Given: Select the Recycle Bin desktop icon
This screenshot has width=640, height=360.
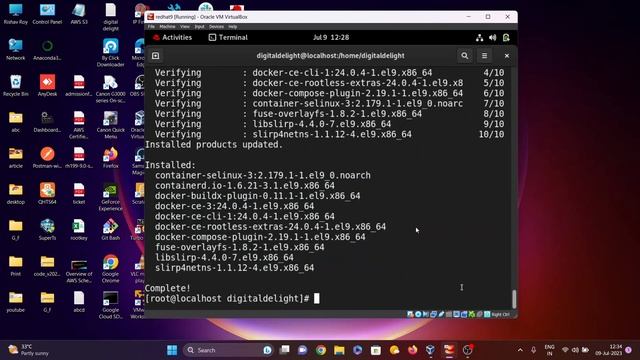Looking at the screenshot, I should pyautogui.click(x=16, y=86).
